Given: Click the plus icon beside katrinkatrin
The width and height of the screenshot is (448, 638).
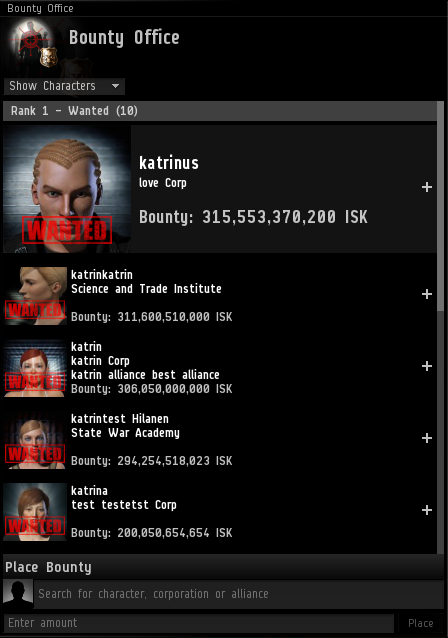Looking at the screenshot, I should (x=426, y=294).
